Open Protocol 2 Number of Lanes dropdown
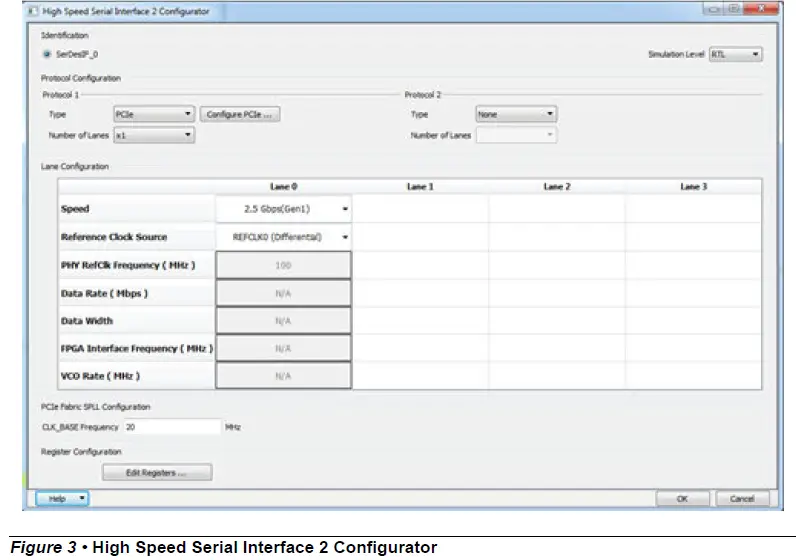Image resolution: width=796 pixels, height=560 pixels. tap(516, 135)
